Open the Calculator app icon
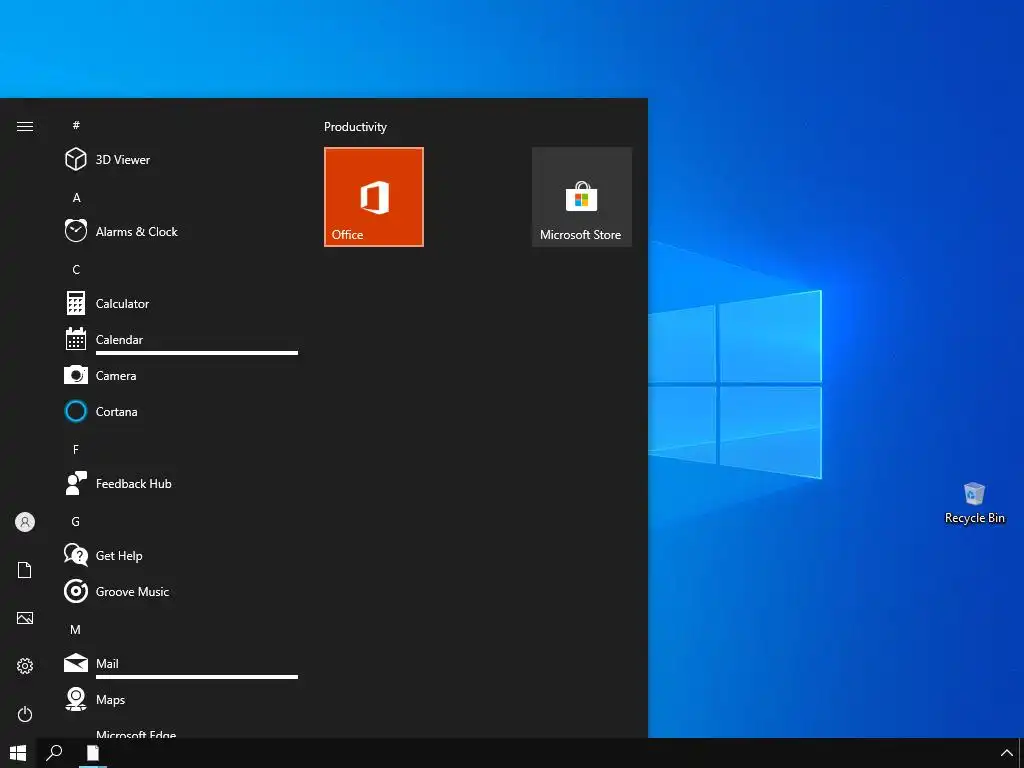The width and height of the screenshot is (1024, 768). click(x=76, y=304)
